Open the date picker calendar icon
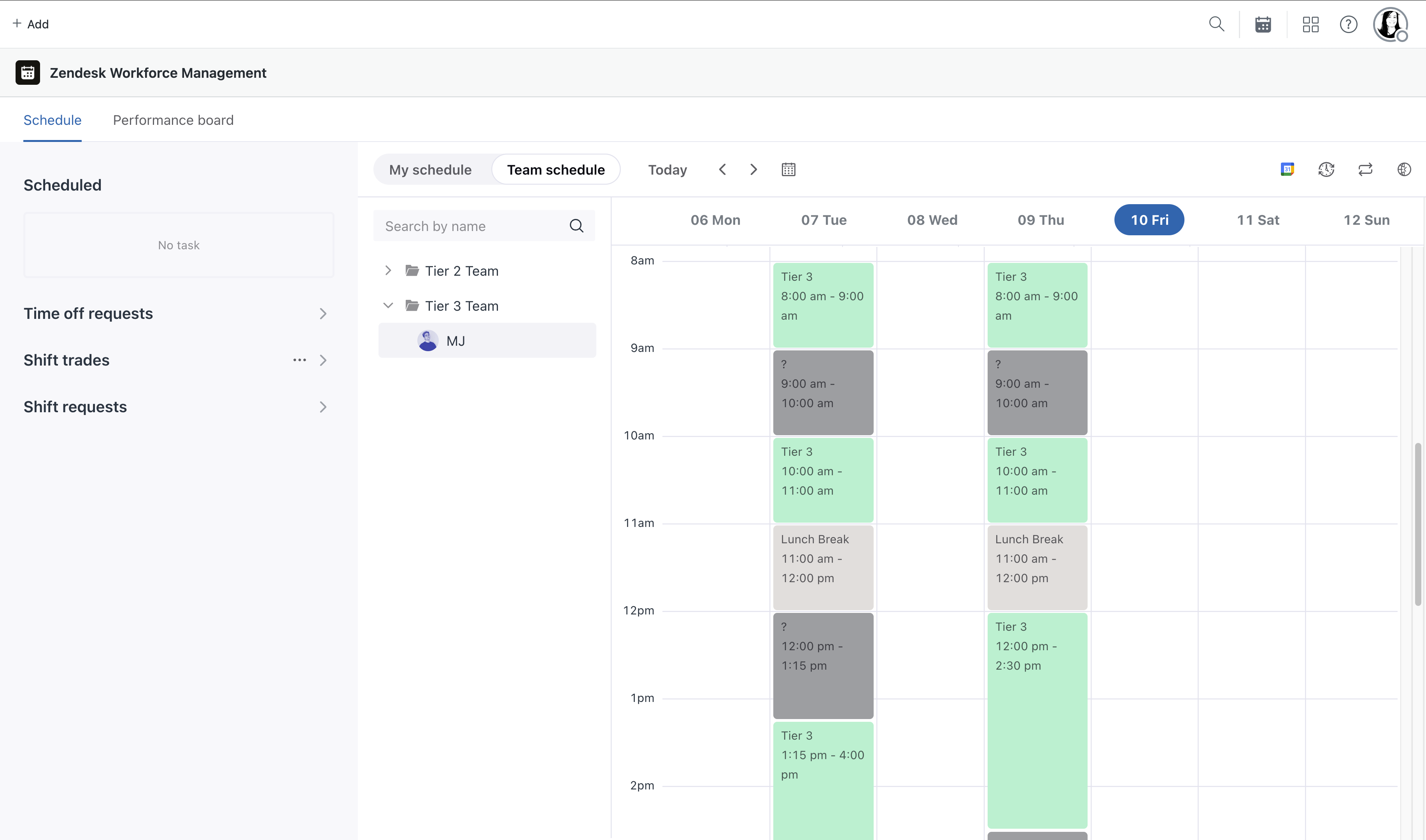Viewport: 1426px width, 840px height. click(788, 169)
